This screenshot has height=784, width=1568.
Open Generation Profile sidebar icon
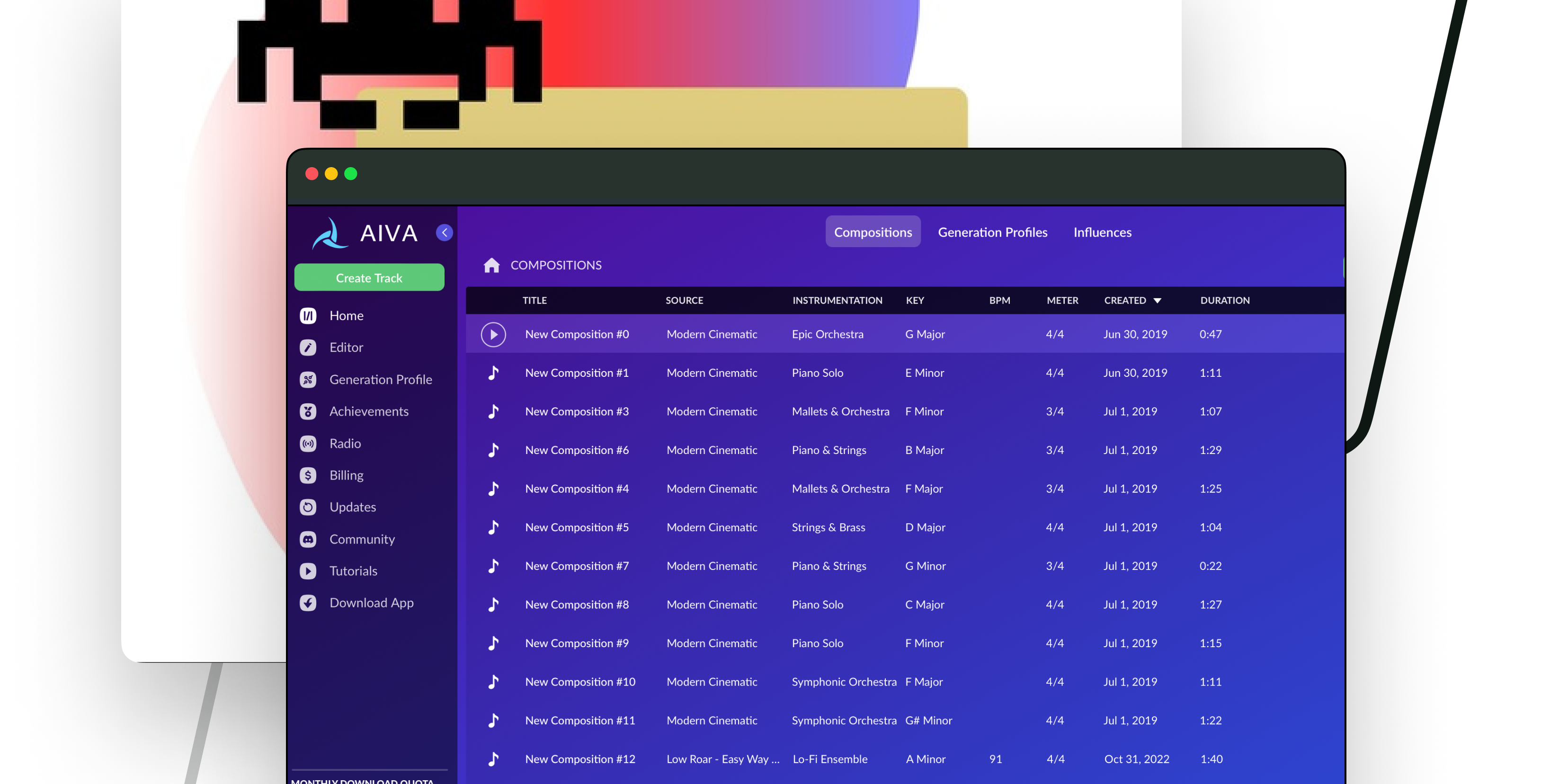point(308,380)
